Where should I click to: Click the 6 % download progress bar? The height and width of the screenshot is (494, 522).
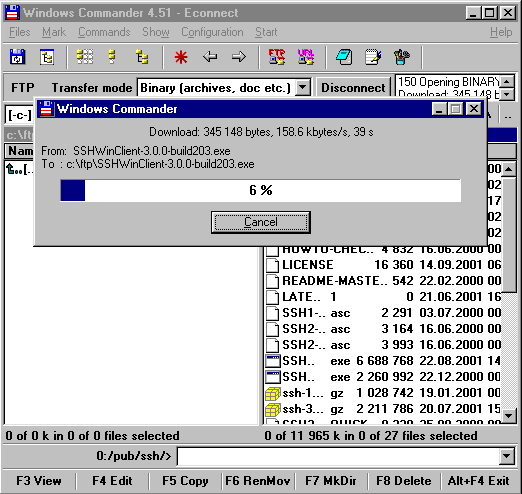(261, 190)
